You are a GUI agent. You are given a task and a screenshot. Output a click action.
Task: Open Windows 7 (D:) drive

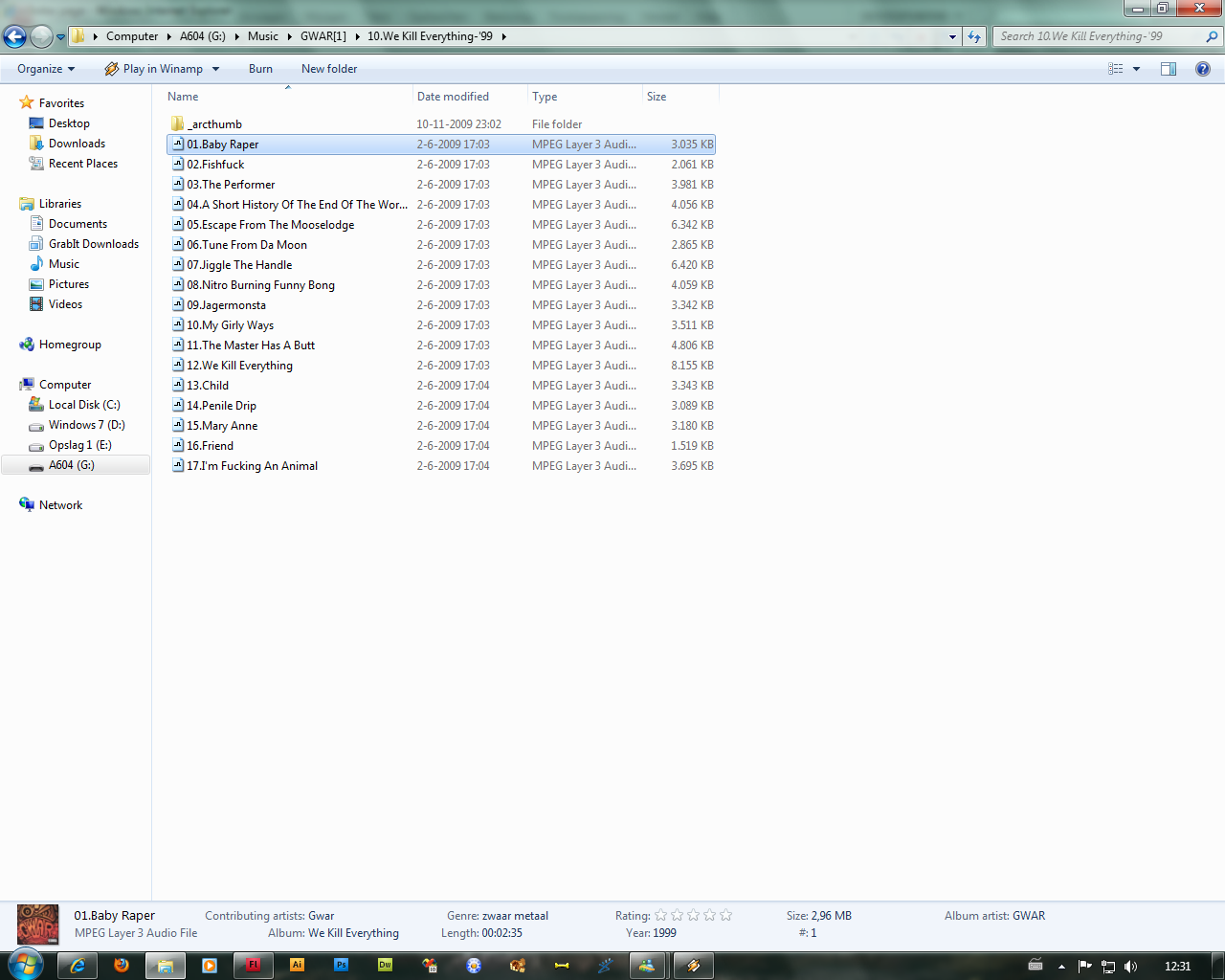[x=87, y=425]
